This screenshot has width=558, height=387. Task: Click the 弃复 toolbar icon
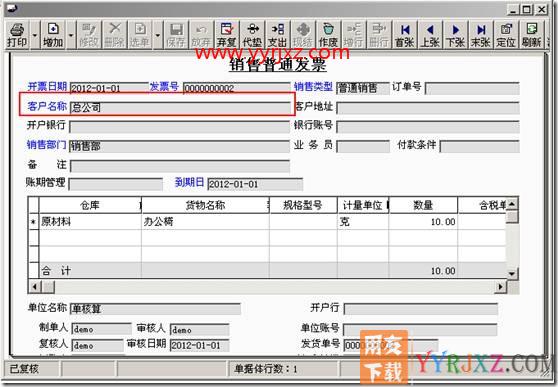(227, 35)
